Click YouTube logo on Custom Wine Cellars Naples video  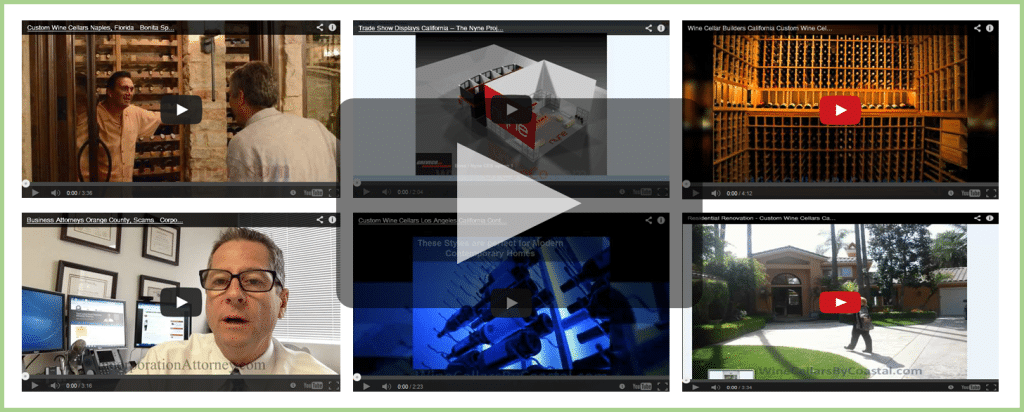[313, 193]
